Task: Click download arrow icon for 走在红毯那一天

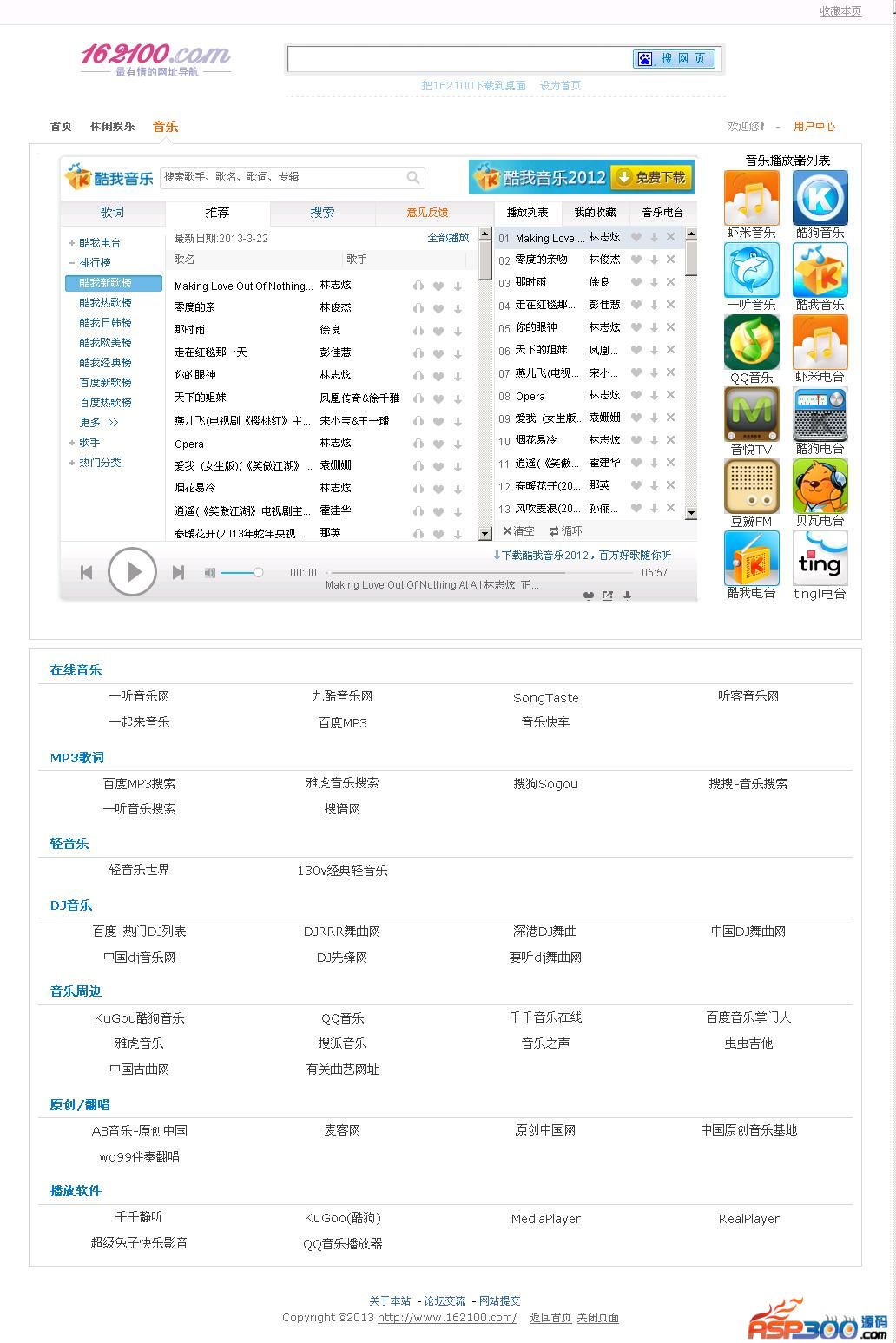Action: coord(458,352)
